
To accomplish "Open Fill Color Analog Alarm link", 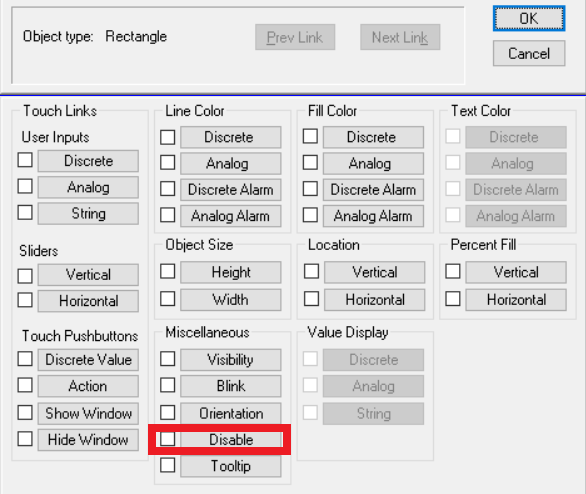I will [x=373, y=216].
